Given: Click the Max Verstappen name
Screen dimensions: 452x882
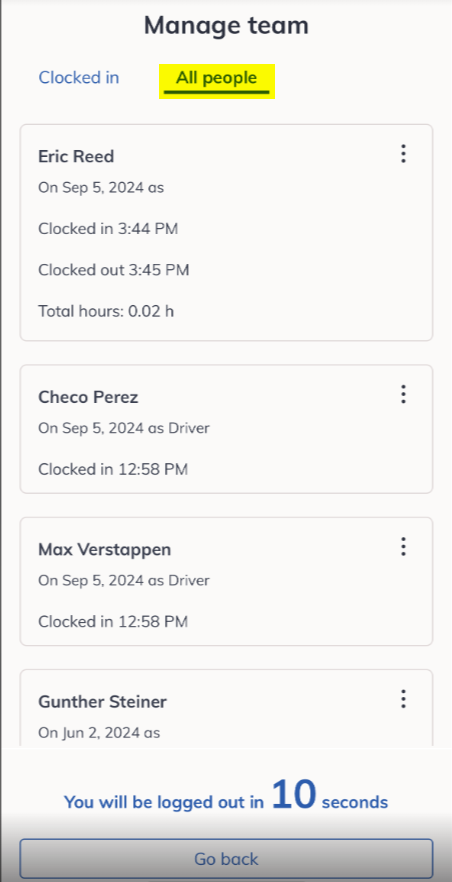Looking at the screenshot, I should coord(105,550).
